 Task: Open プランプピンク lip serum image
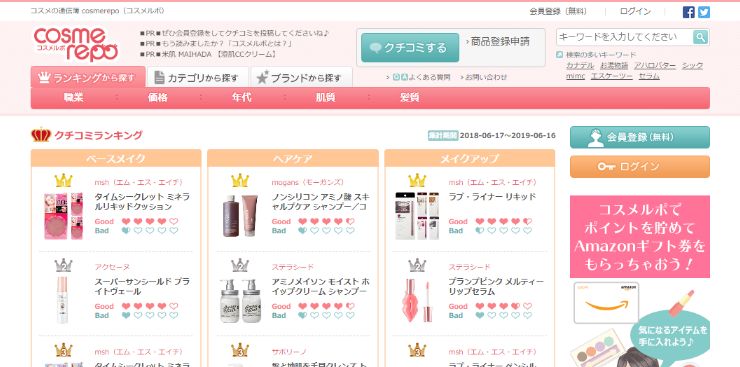[417, 301]
